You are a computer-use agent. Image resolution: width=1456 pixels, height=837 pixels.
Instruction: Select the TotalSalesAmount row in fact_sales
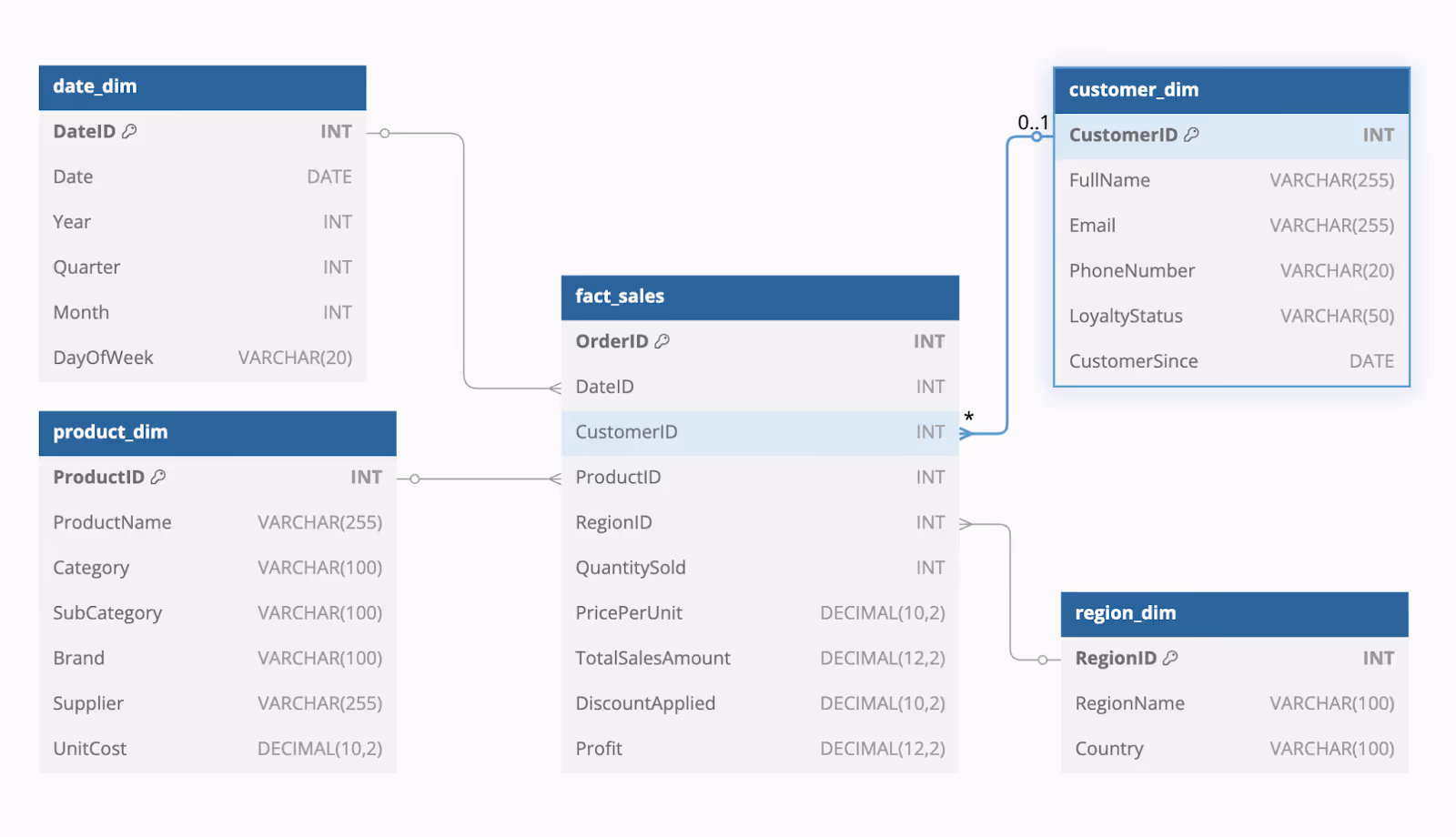760,659
